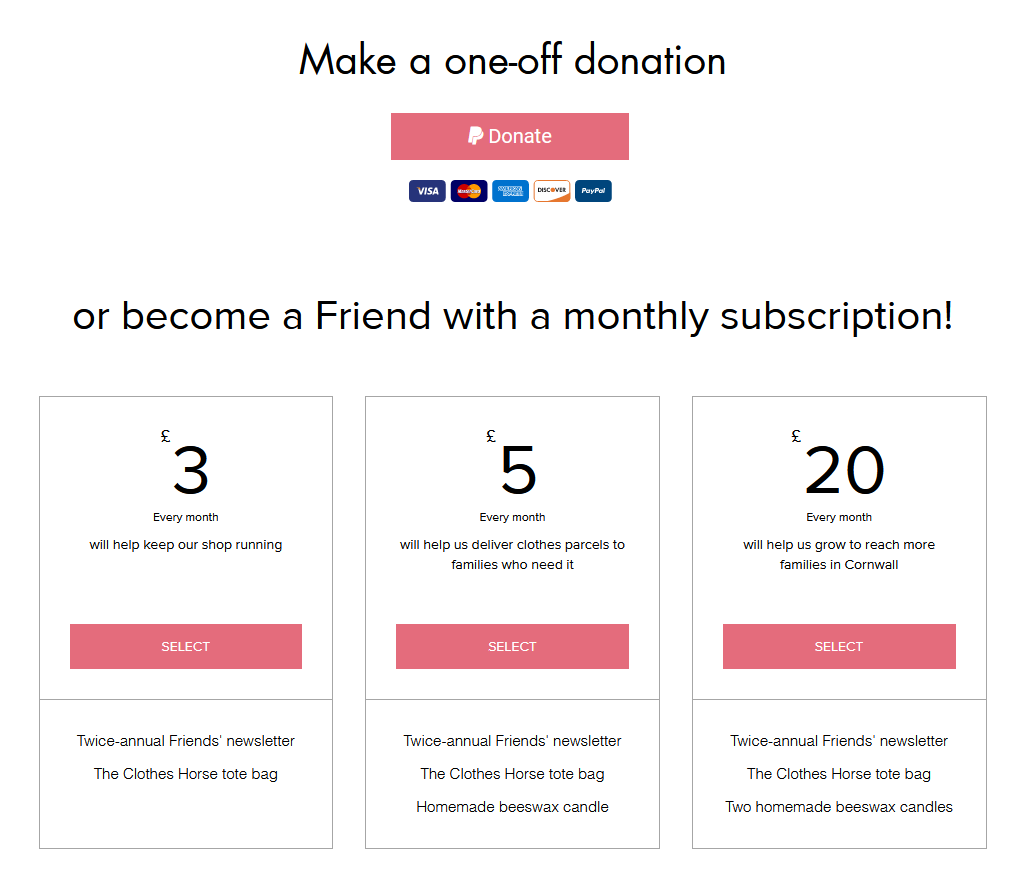Click 'The Clothes Horse tote bag' in £3 plan
This screenshot has width=1027, height=883.
(186, 774)
